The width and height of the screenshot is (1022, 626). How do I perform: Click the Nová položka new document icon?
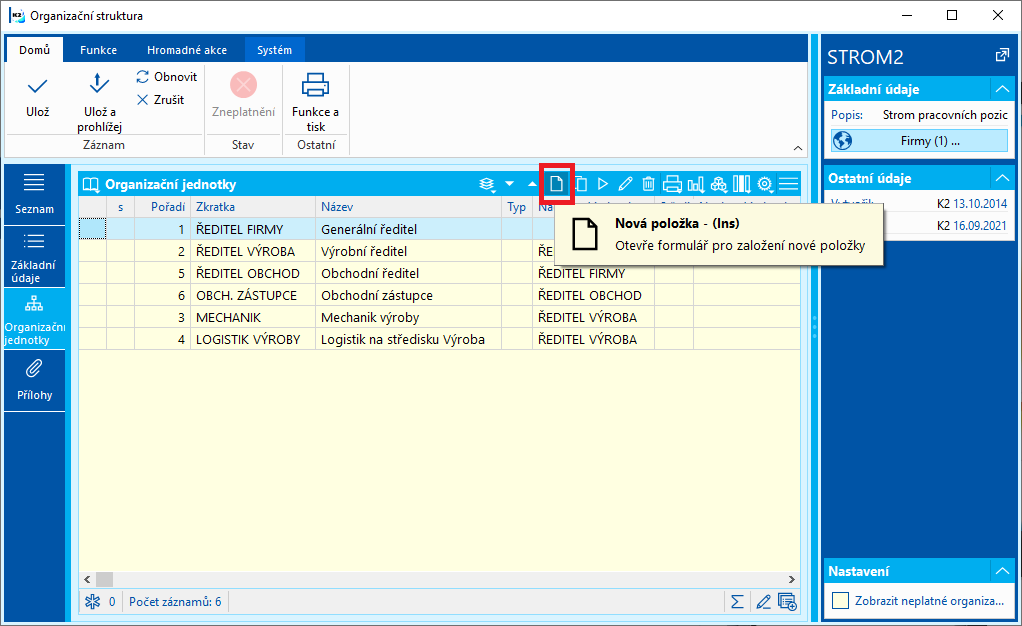pyautogui.click(x=556, y=184)
